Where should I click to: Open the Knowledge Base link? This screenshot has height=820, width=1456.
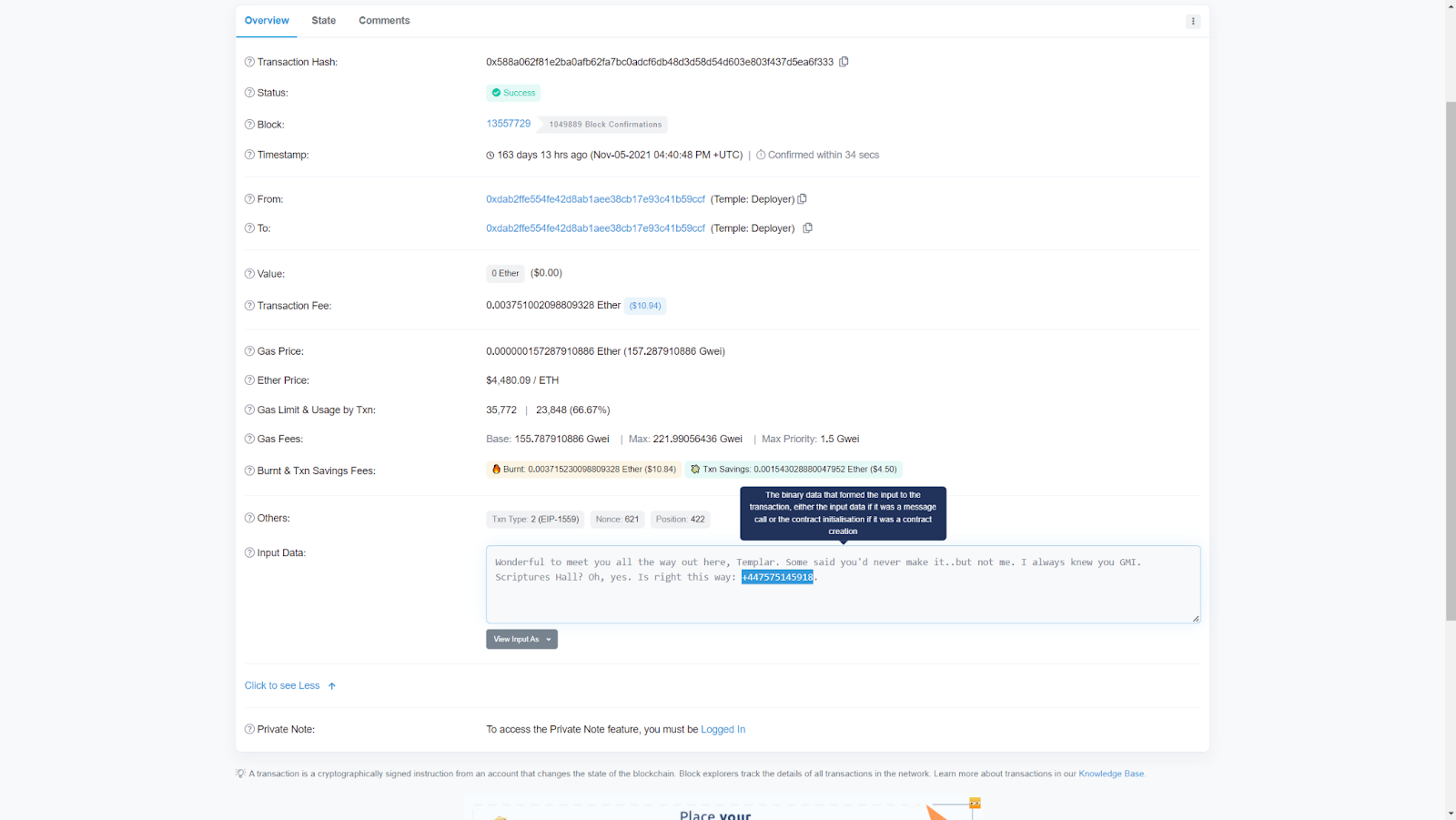(x=1111, y=774)
